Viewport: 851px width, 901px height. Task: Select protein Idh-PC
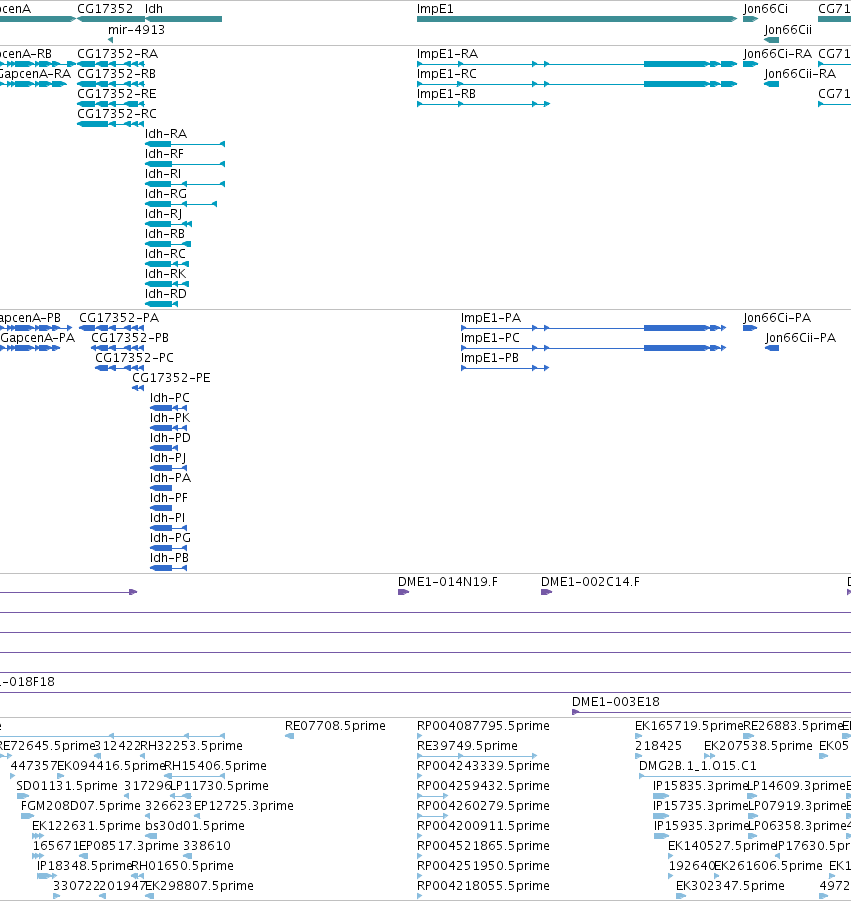[x=170, y=398]
